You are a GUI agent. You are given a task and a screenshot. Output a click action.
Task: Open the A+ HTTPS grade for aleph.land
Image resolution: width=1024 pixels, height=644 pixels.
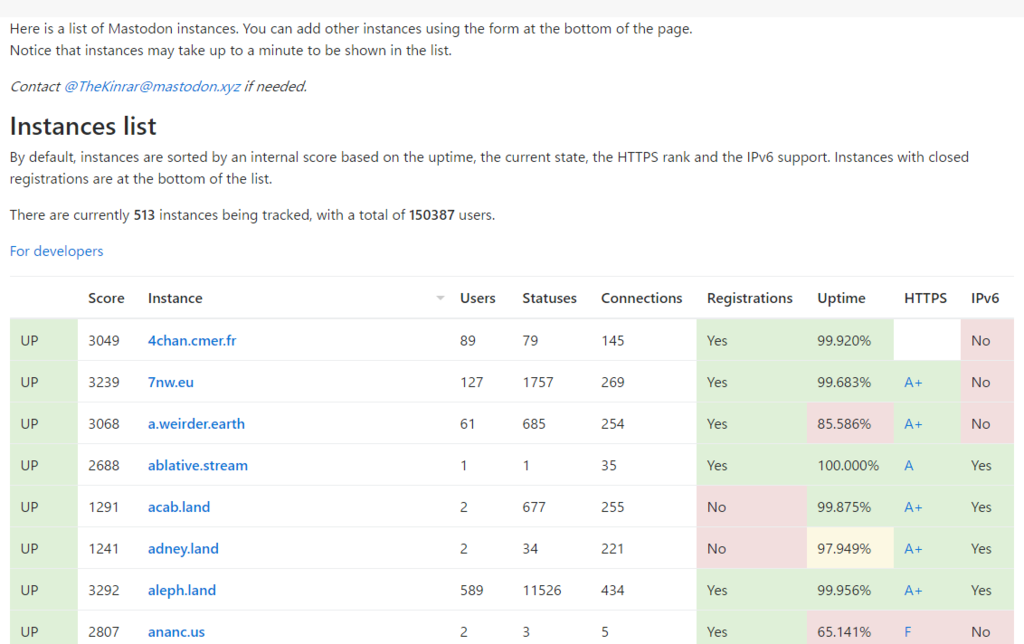[913, 590]
